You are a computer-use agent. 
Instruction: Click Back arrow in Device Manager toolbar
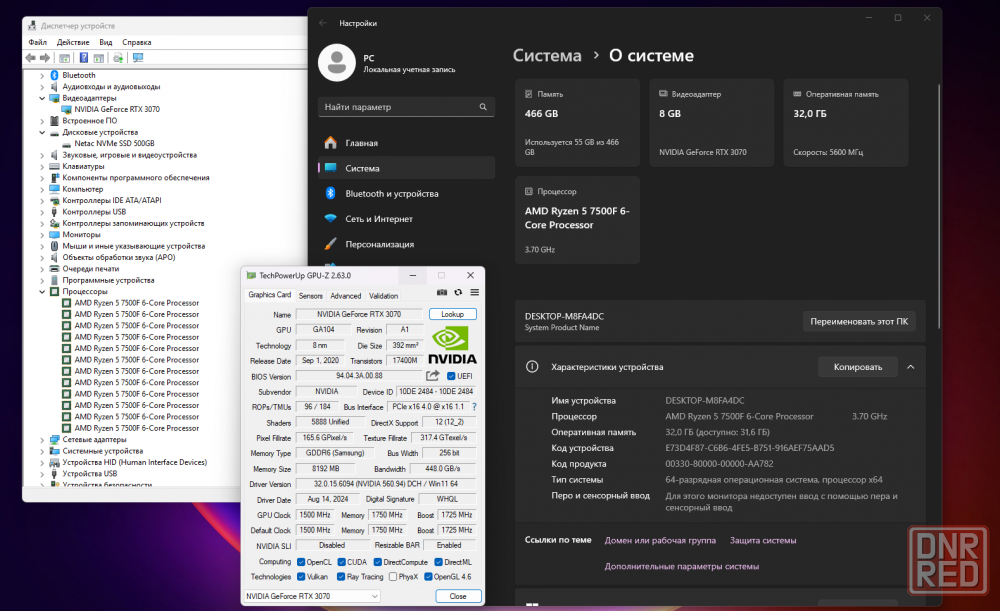[30, 58]
